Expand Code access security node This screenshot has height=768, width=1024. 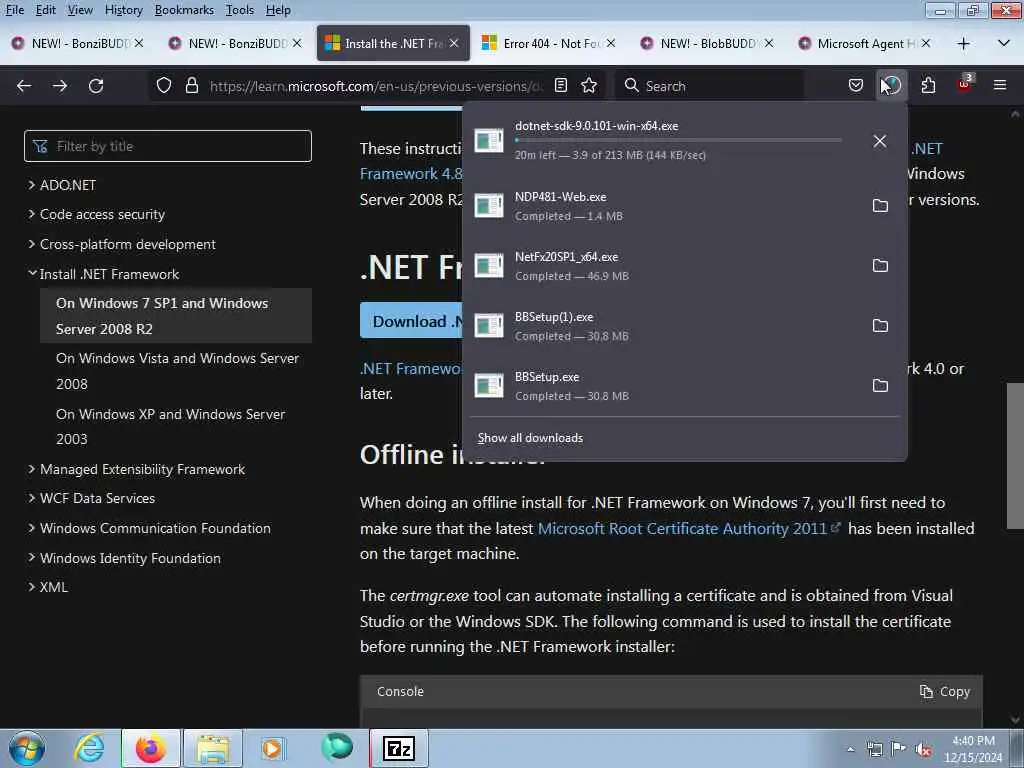[31, 214]
